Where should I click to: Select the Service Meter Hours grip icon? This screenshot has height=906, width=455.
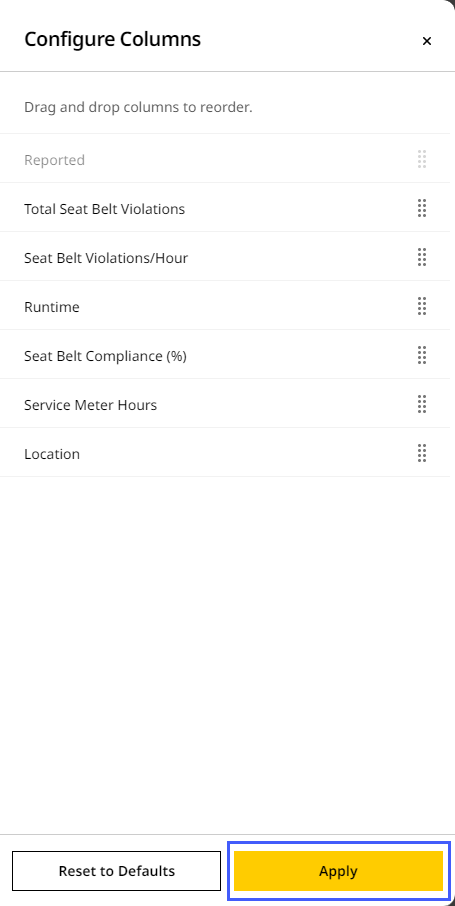422,404
